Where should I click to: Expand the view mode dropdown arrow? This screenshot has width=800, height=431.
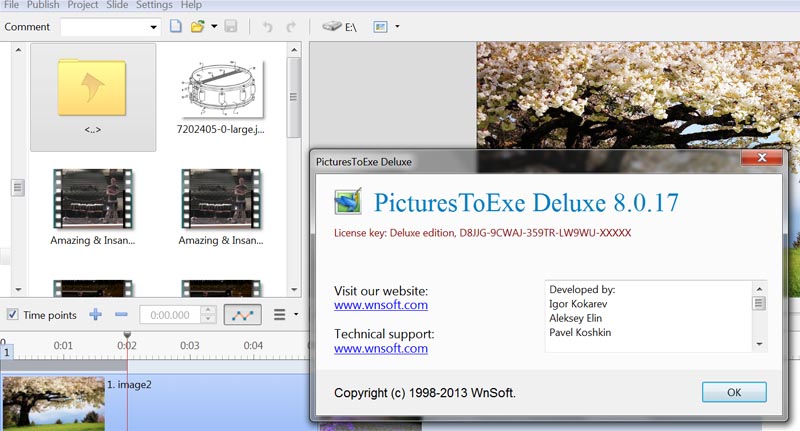(397, 27)
